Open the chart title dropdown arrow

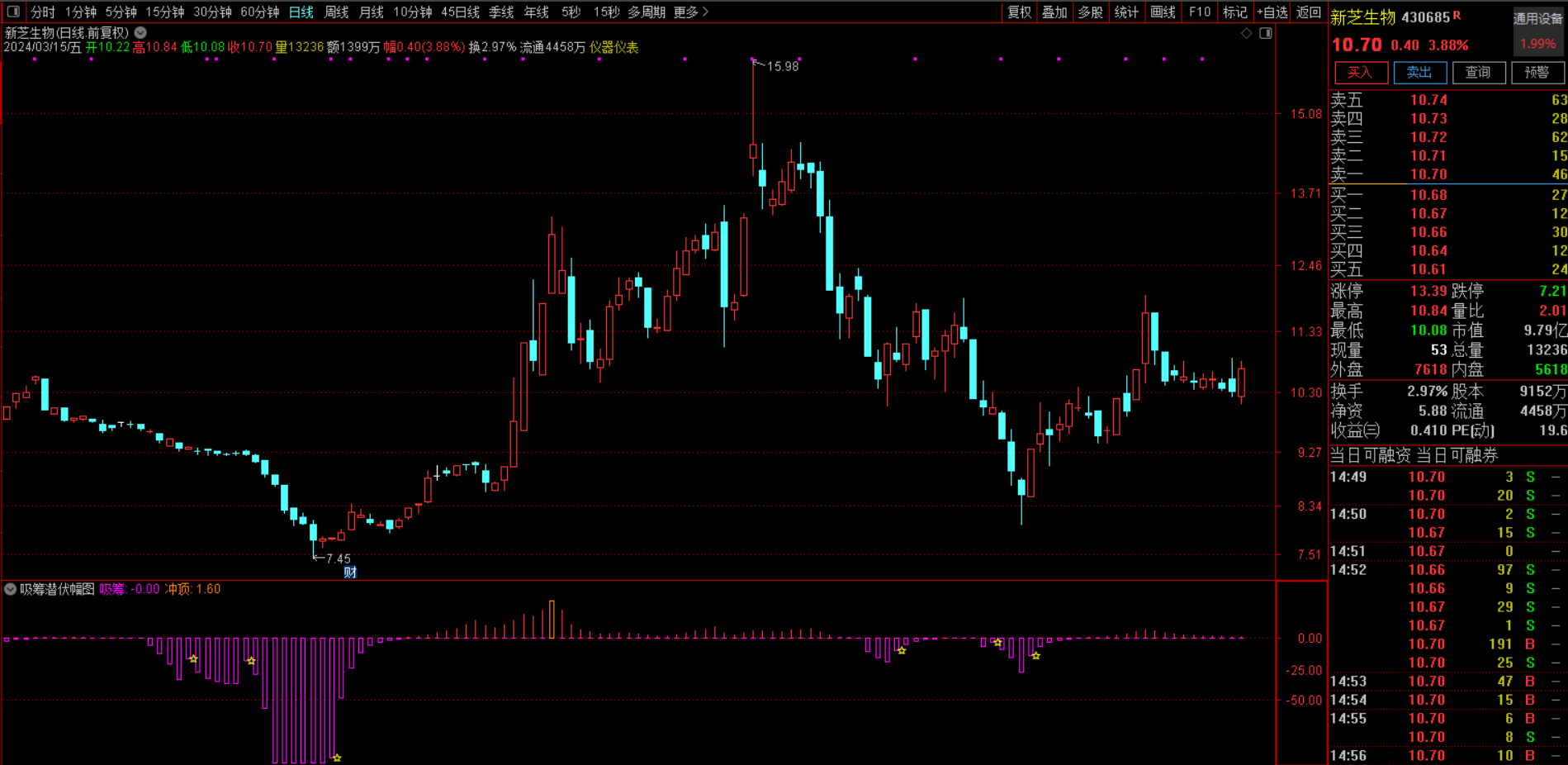coord(140,32)
